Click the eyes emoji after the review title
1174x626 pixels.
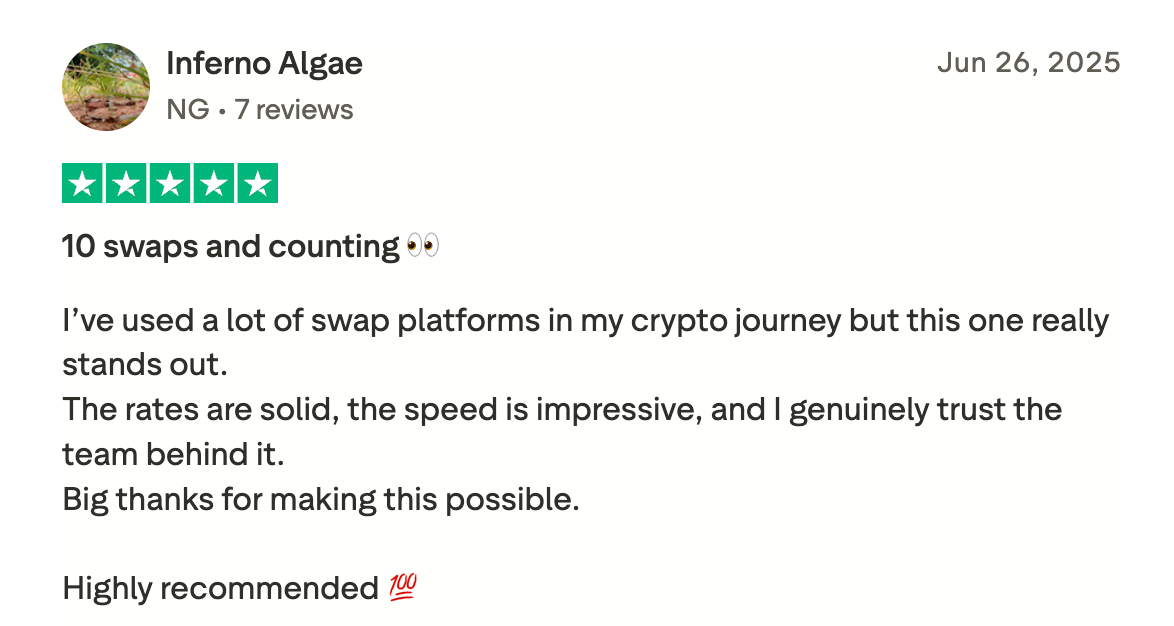point(423,246)
